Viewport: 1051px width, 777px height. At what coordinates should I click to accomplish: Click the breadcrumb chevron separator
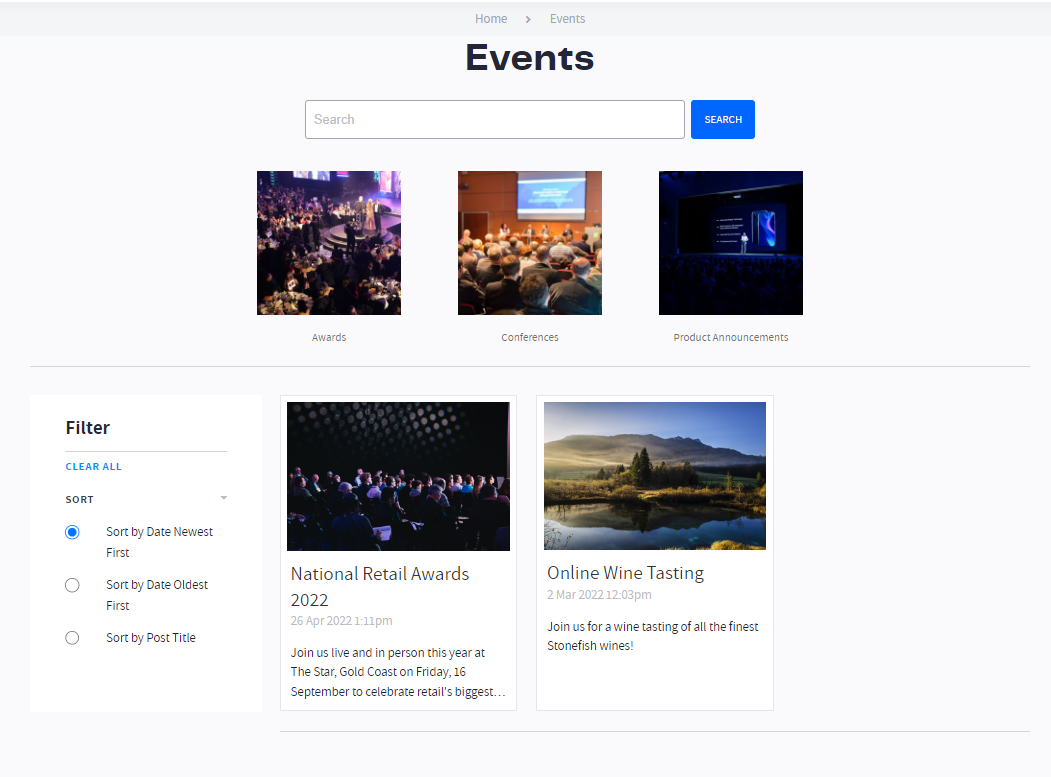point(528,19)
